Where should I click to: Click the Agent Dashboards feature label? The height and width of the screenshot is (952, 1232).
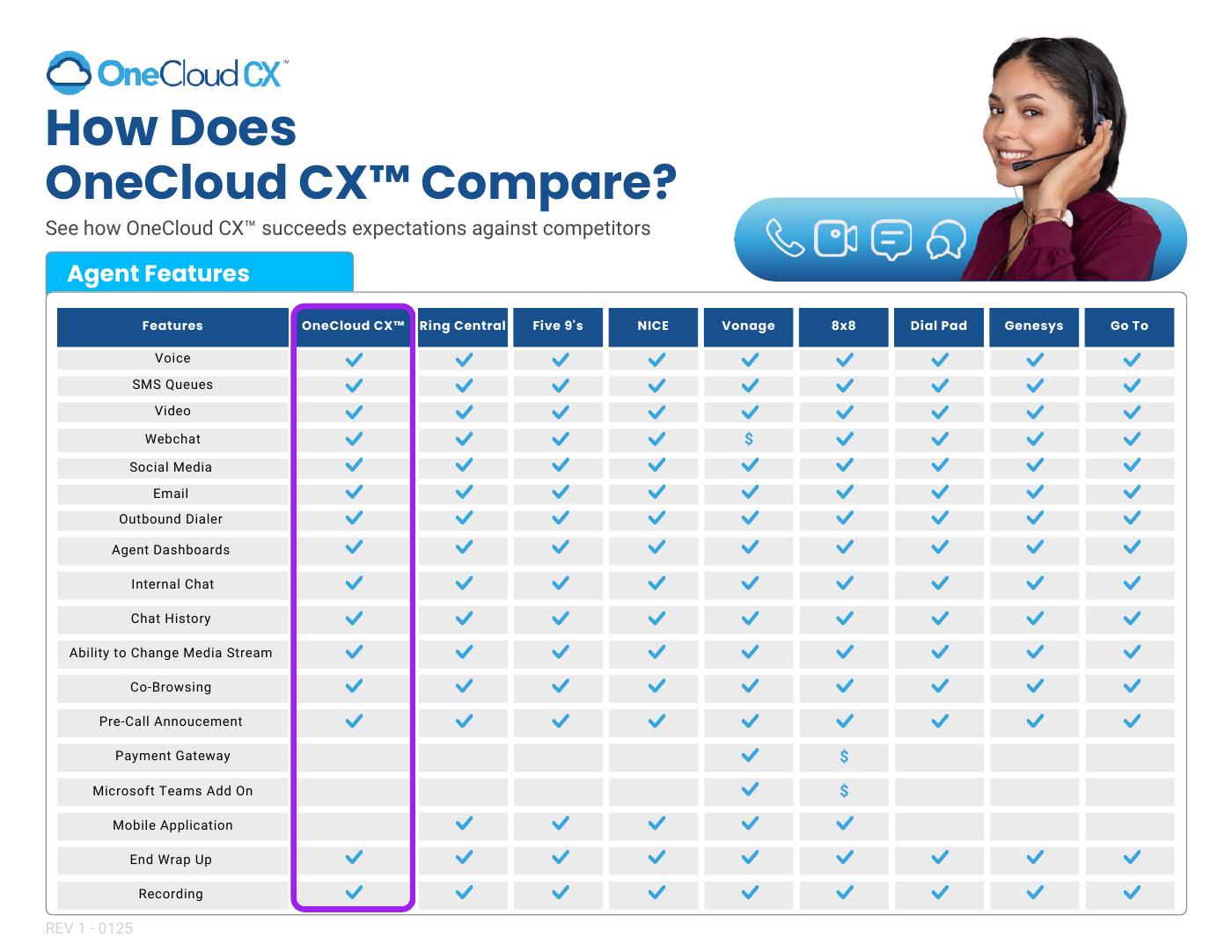(171, 550)
